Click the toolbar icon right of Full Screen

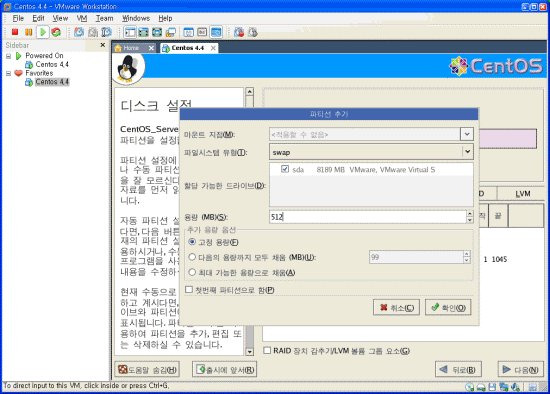170,32
